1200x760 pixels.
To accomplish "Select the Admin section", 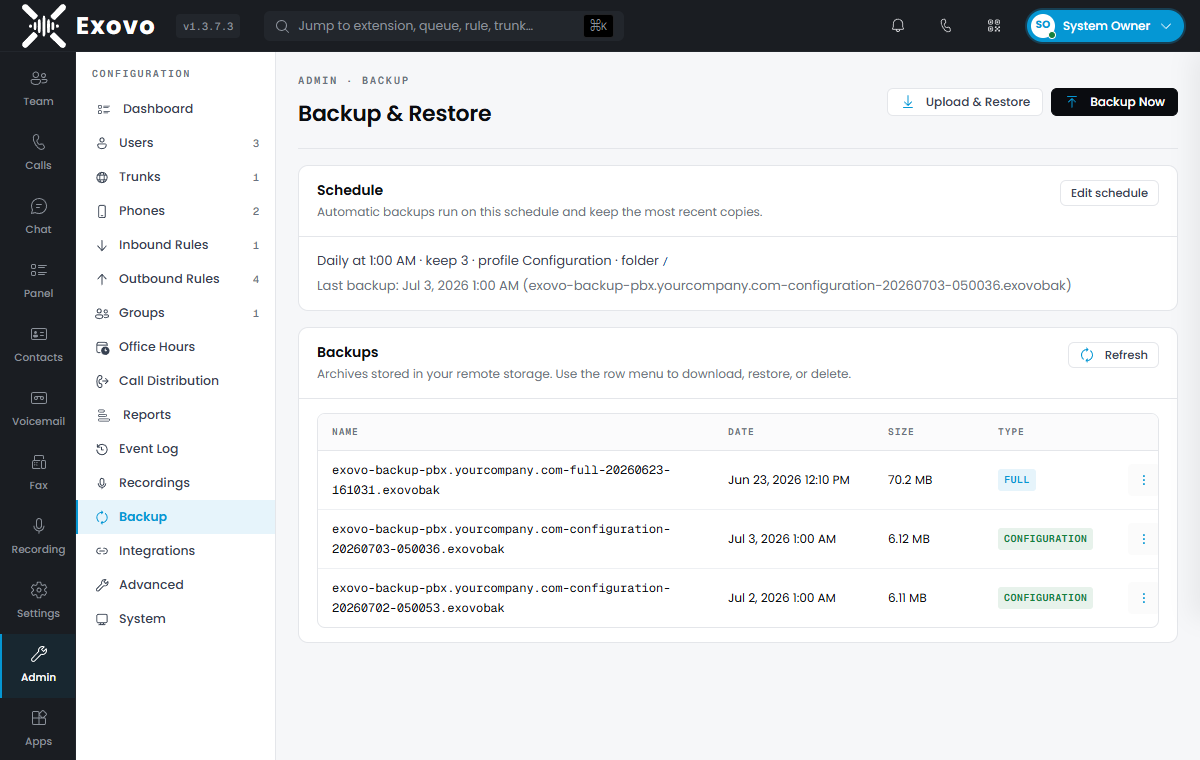I will coord(38,666).
